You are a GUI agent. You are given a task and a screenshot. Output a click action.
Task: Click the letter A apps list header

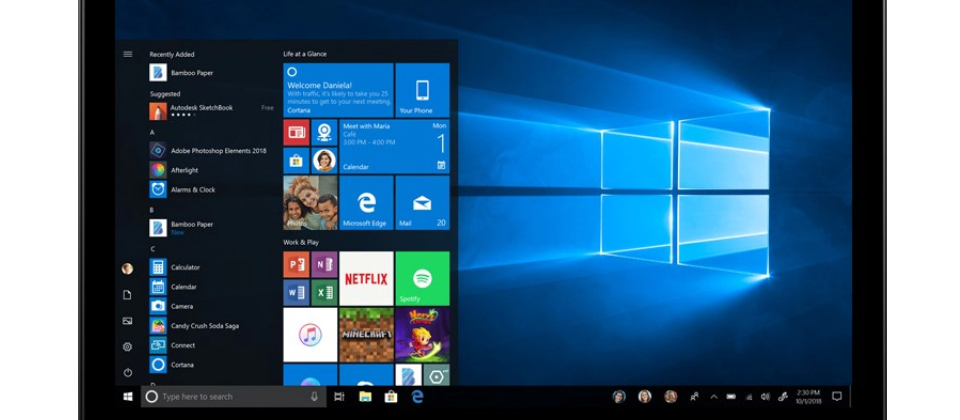152,132
